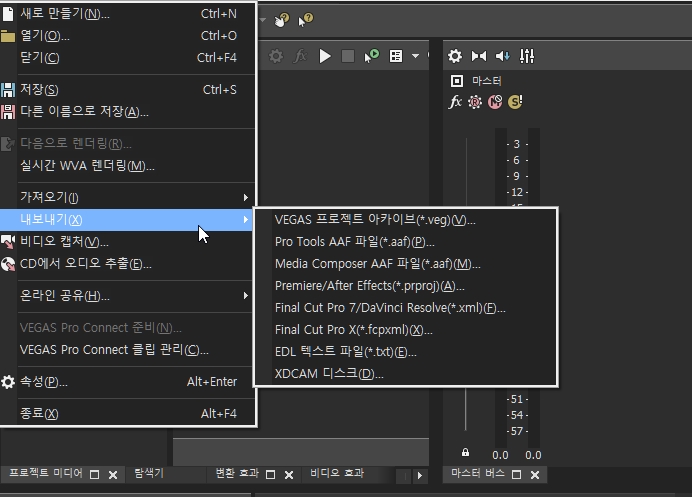Viewport: 692px width, 497px height.
Task: Click the play-from-cursor preview icon
Action: (x=372, y=56)
